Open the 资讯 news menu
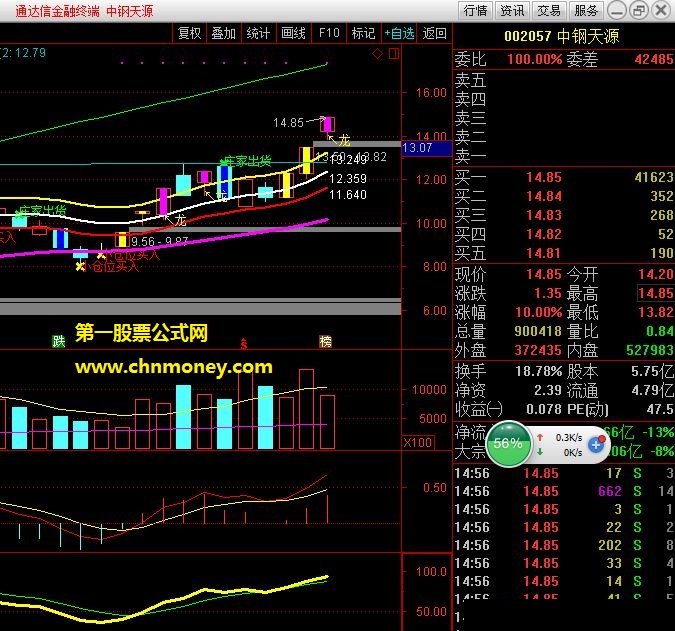This screenshot has width=675, height=631. click(512, 10)
